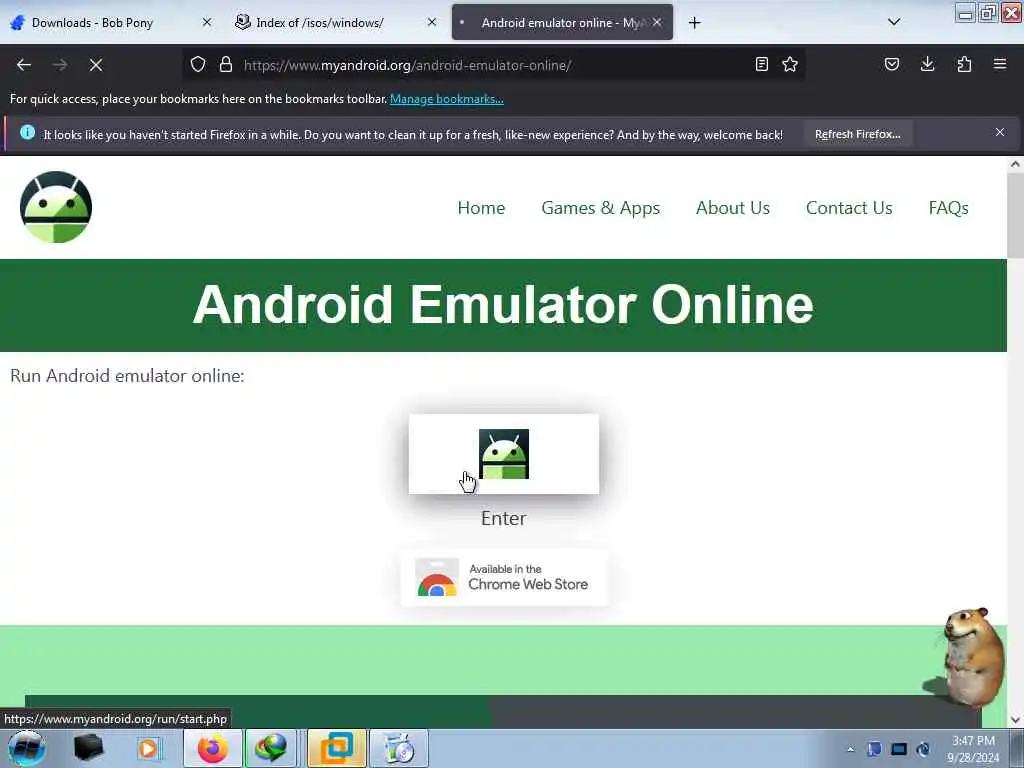Image resolution: width=1024 pixels, height=768 pixels.
Task: Open the VMware taskbar icon
Action: (x=337, y=748)
